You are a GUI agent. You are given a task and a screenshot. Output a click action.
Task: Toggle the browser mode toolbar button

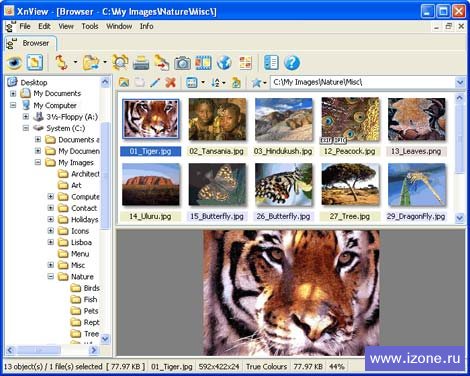[x=35, y=62]
